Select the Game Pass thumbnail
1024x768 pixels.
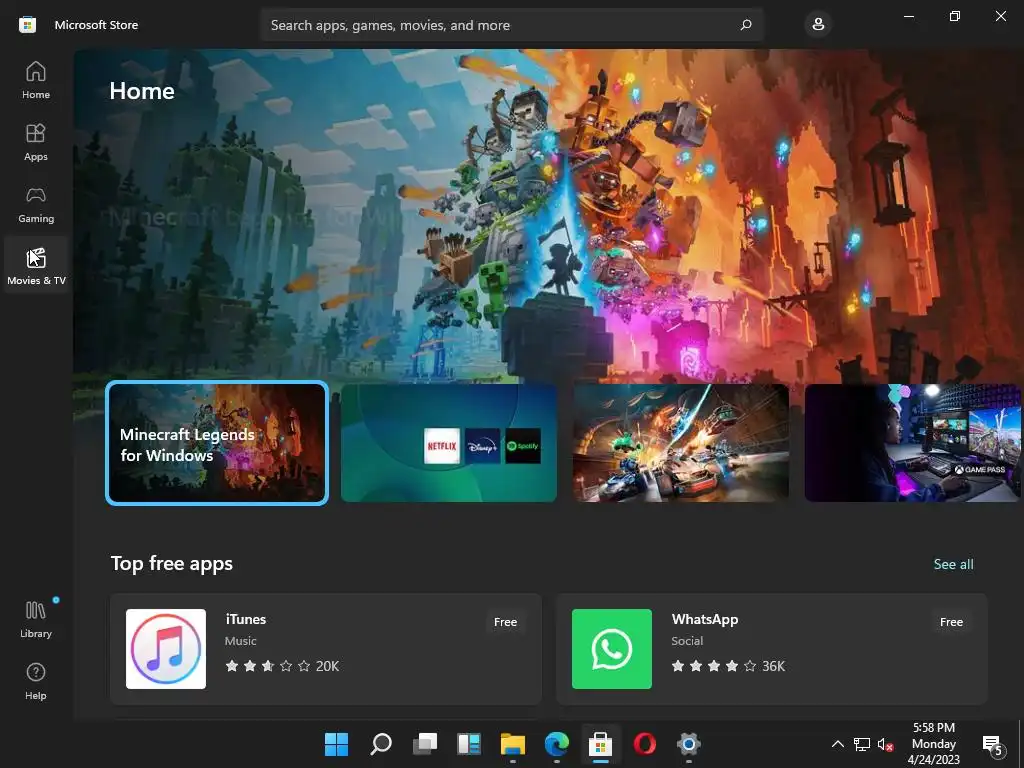coord(912,443)
